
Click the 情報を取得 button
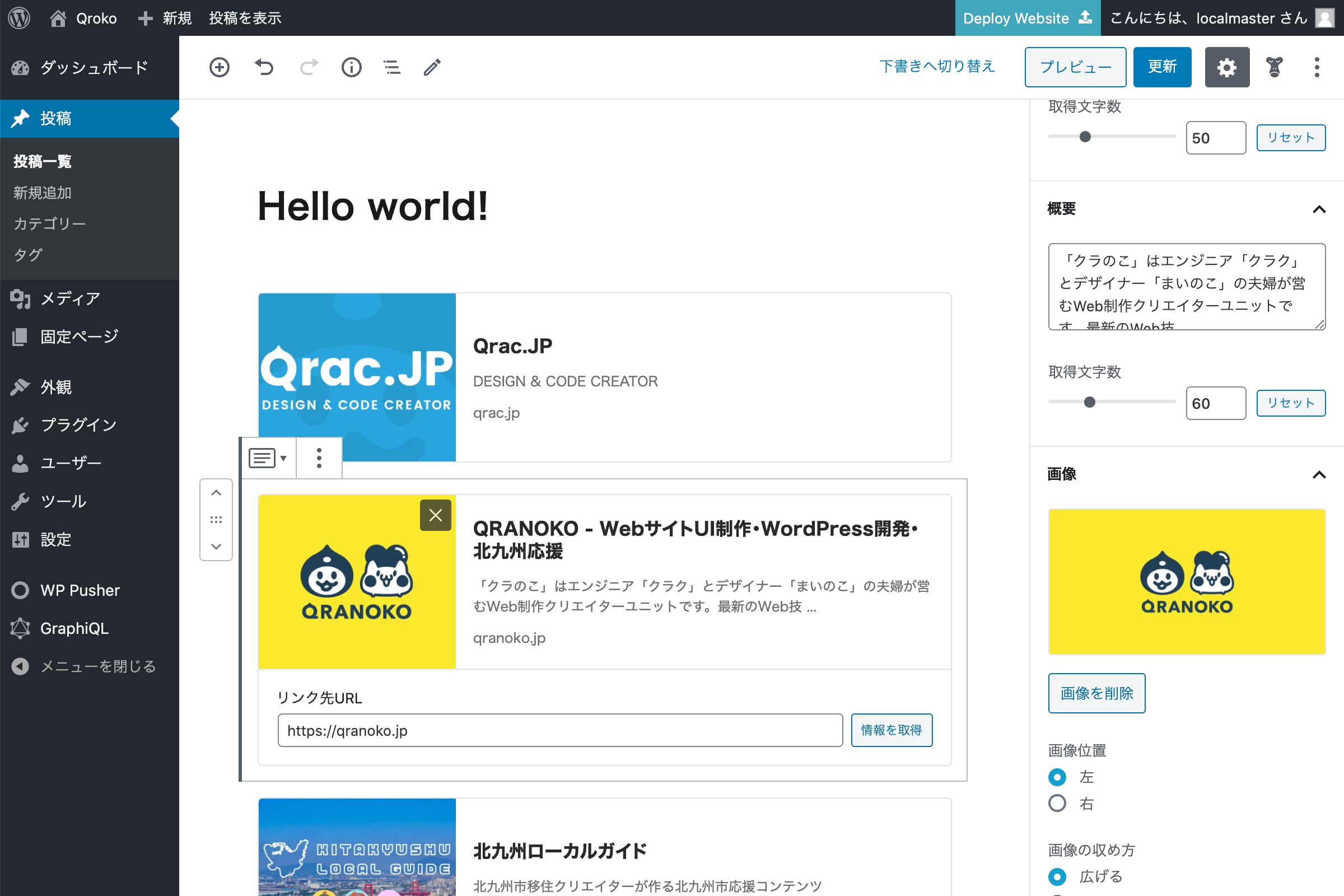point(892,730)
